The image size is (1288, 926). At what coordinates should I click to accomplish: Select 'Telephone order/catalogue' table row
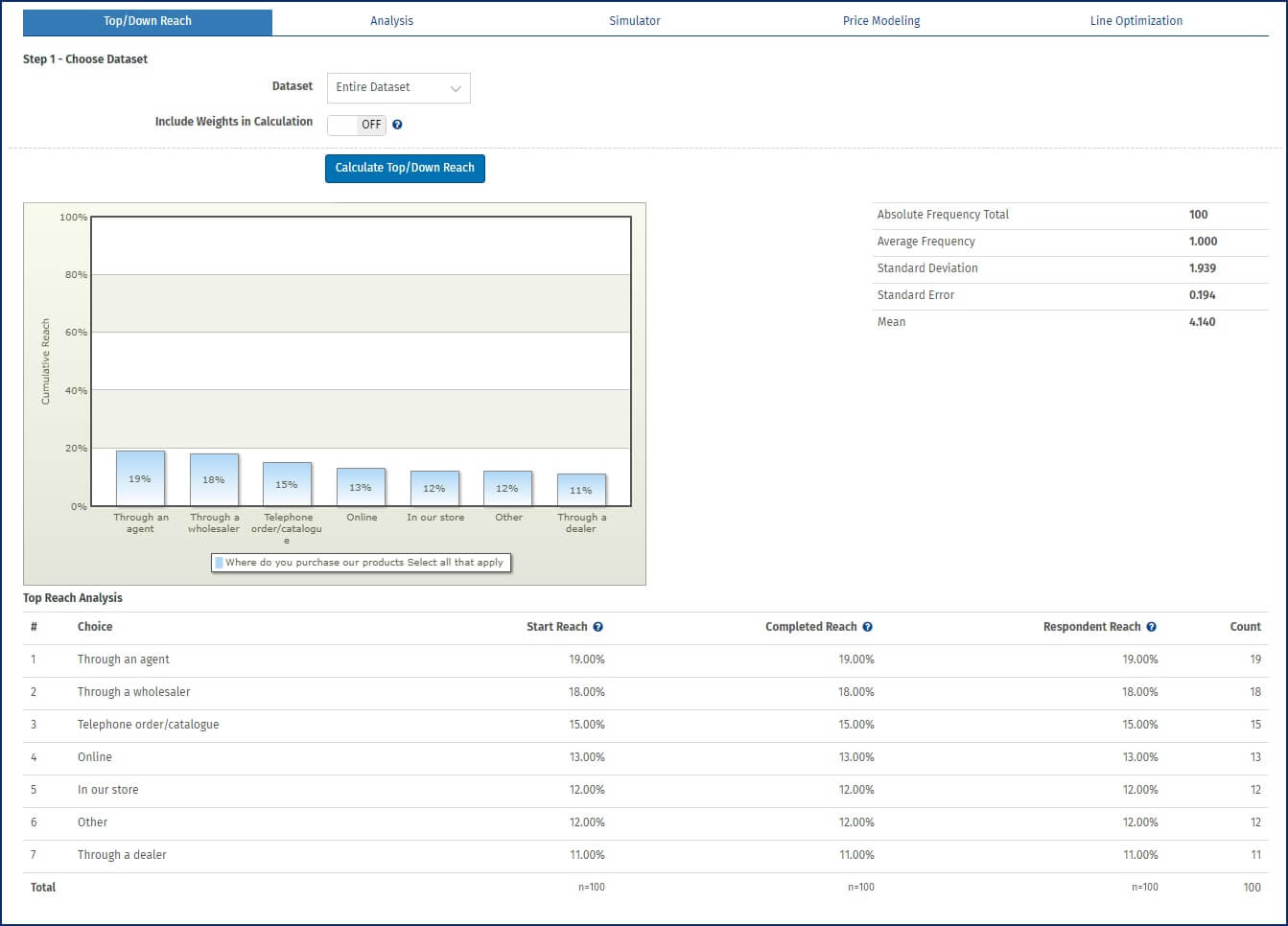coord(149,725)
